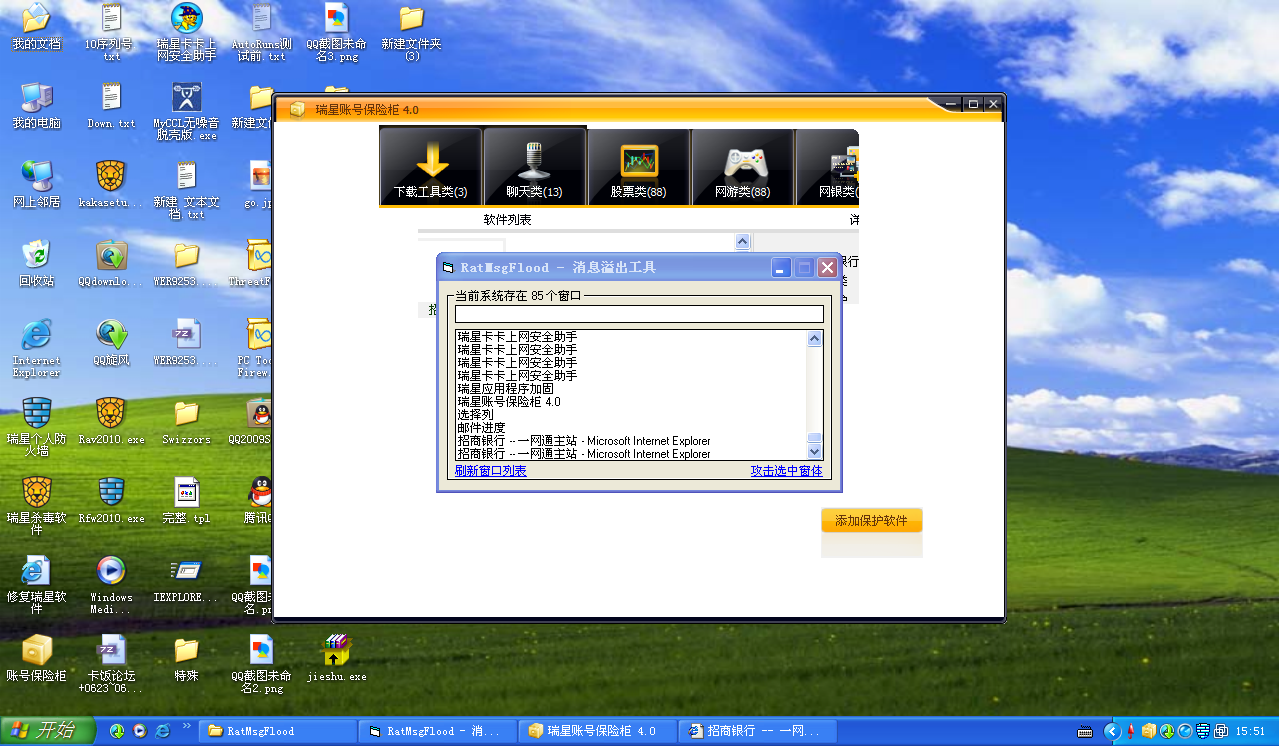
Task: Select the 账号保险柜 desktop icon
Action: (x=36, y=657)
